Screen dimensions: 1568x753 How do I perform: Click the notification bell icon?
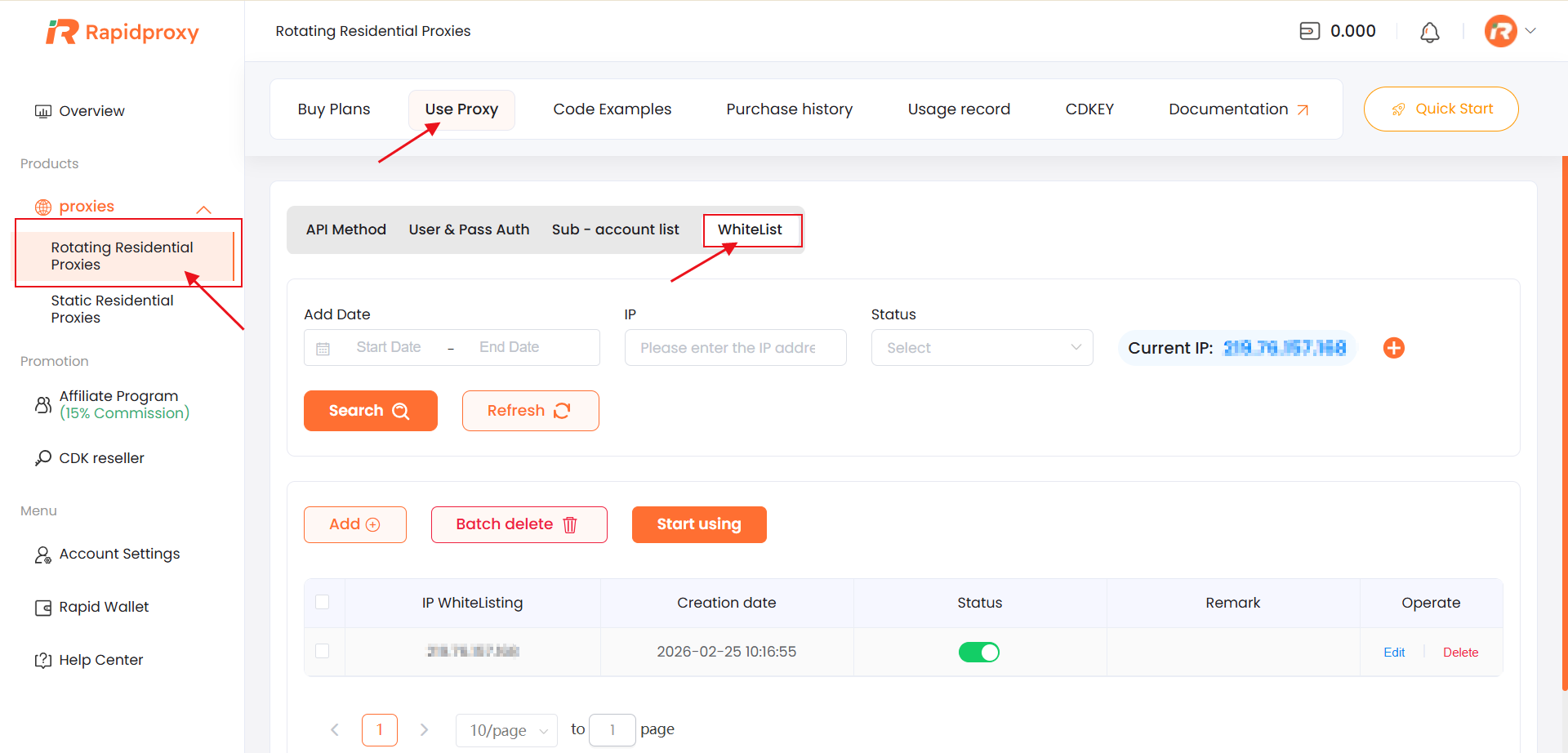click(x=1429, y=32)
